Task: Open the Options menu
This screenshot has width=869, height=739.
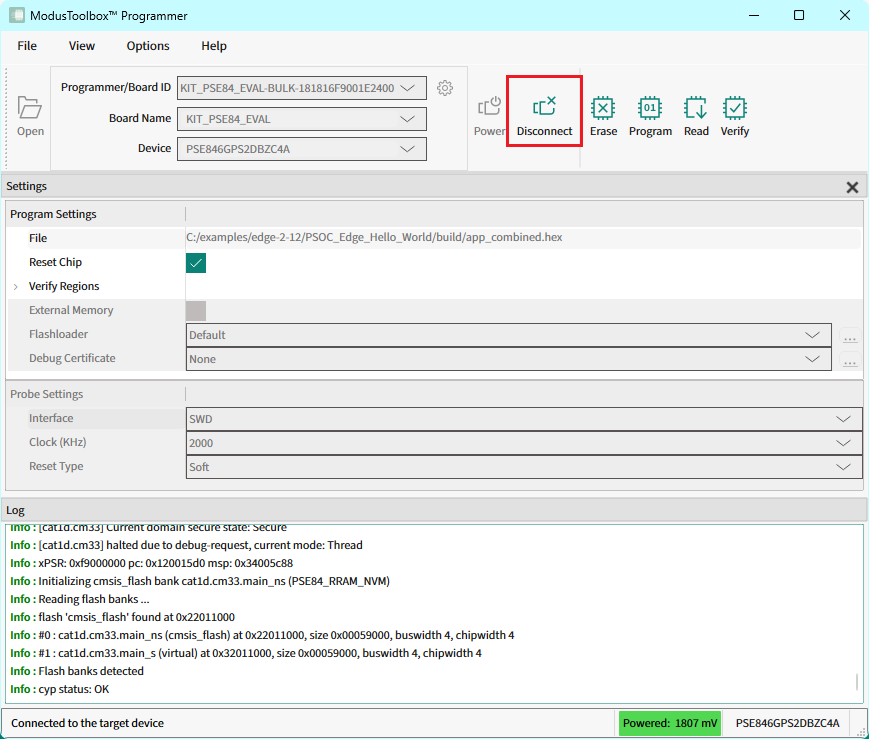Action: (x=148, y=46)
